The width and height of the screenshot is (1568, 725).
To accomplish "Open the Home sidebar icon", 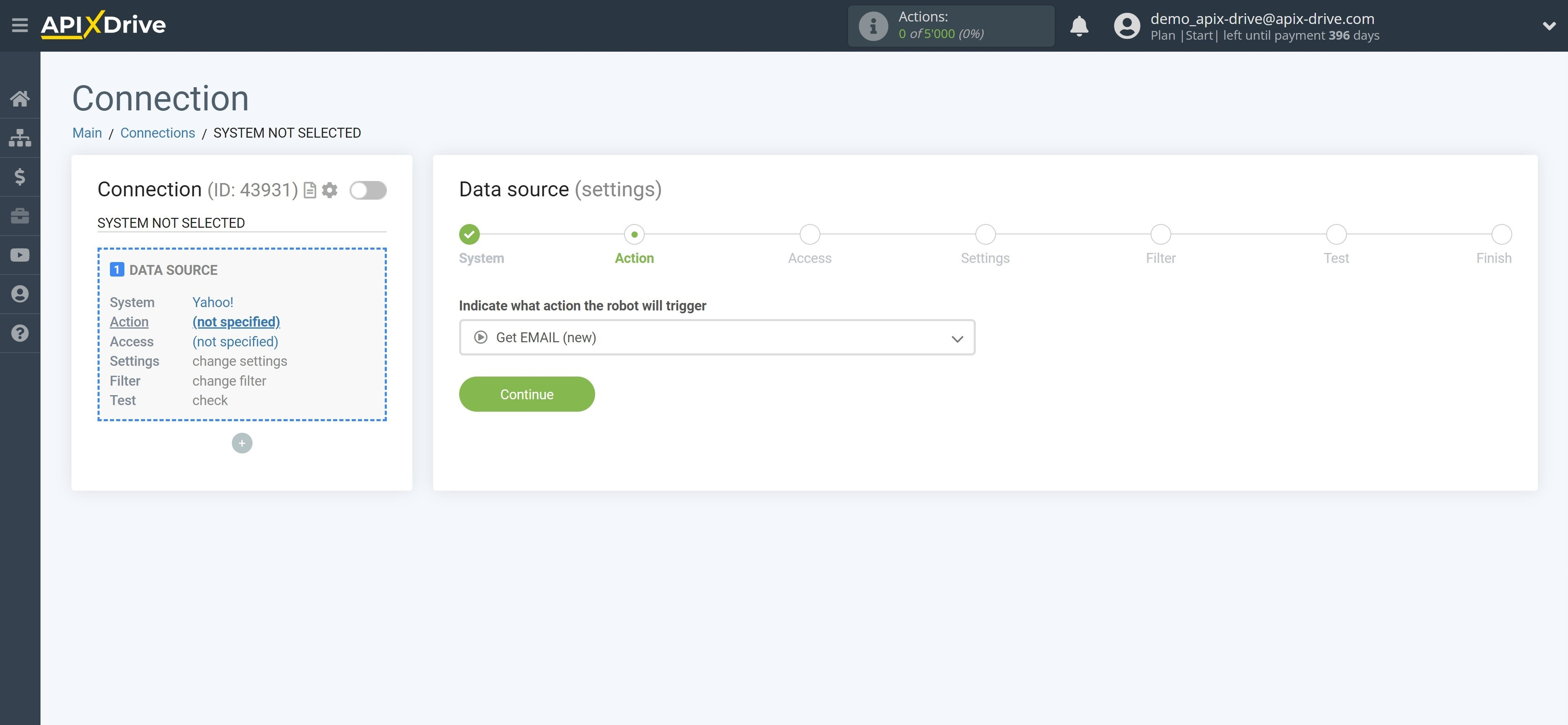I will [x=20, y=98].
